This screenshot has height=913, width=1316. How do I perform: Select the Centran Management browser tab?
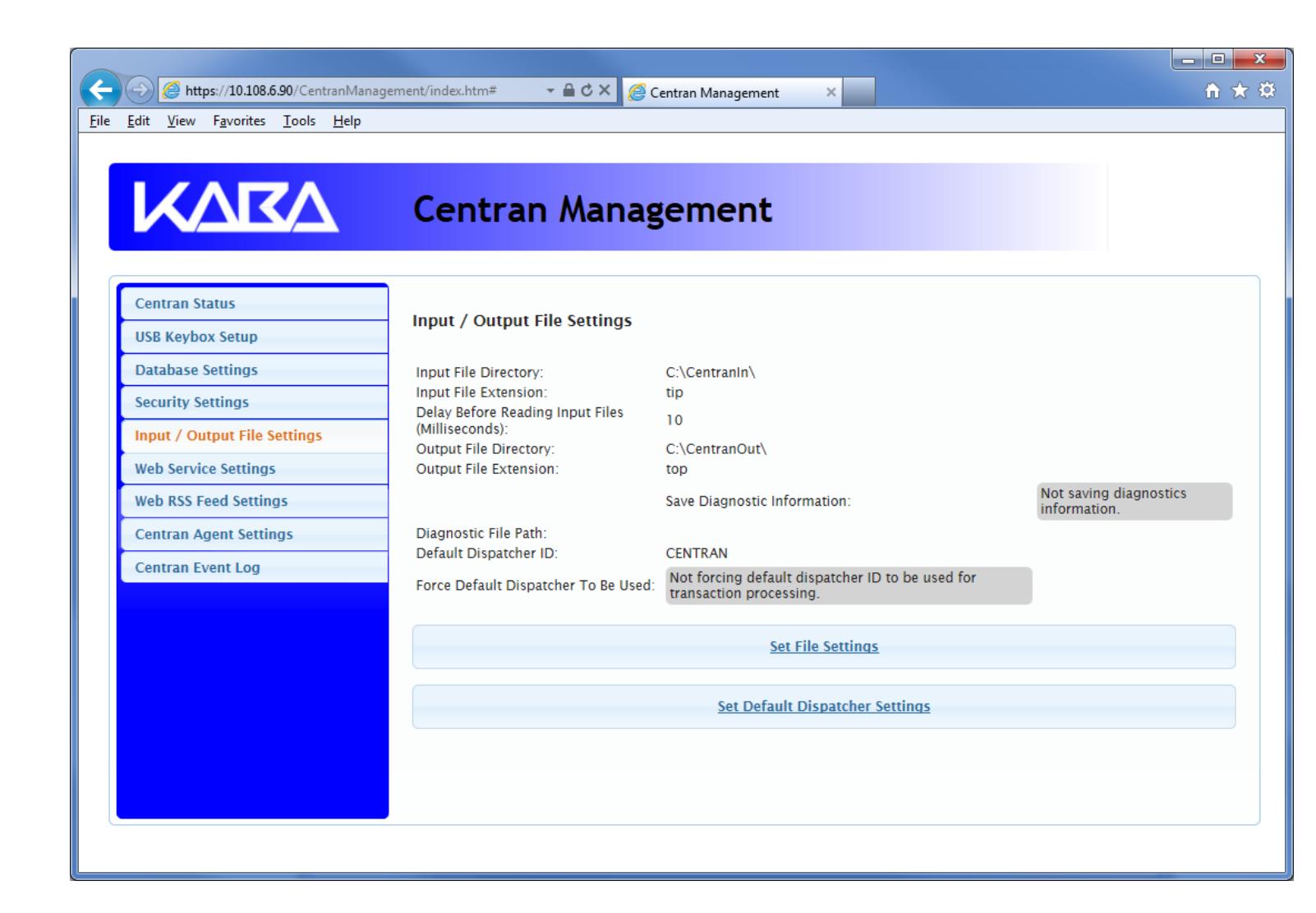(733, 93)
